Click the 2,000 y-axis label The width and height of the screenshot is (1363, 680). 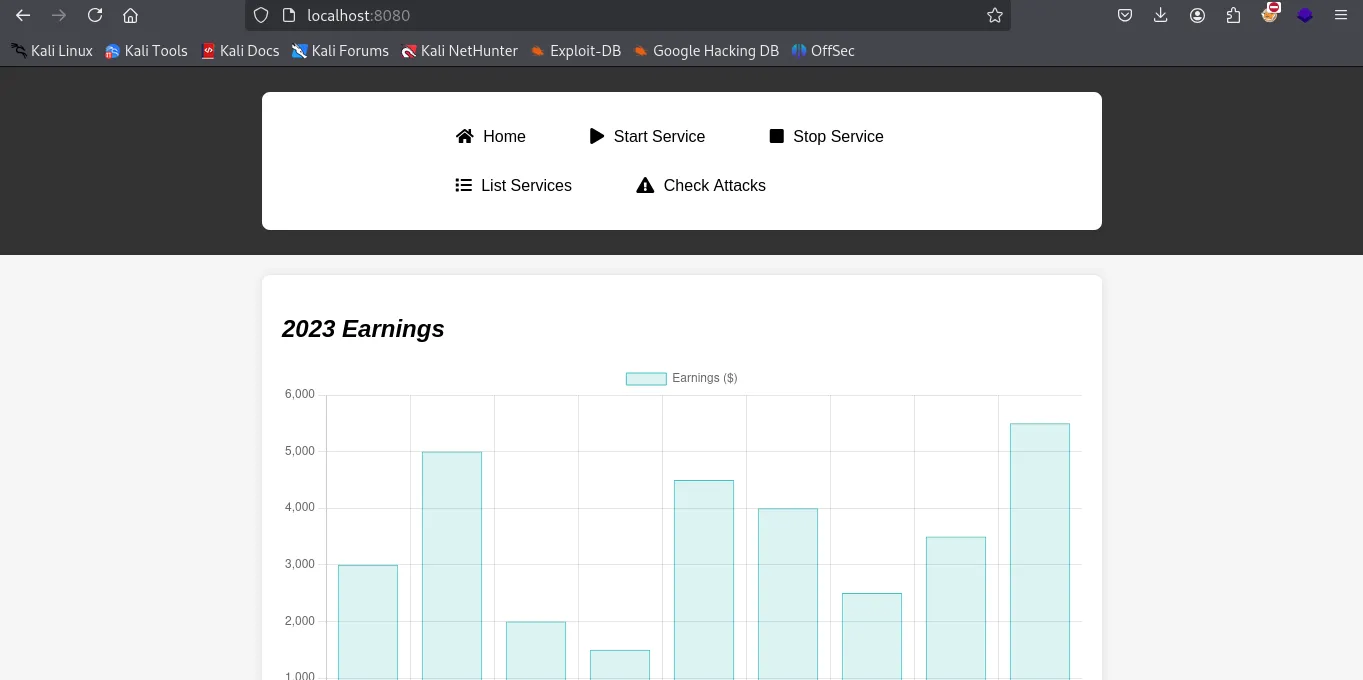click(299, 621)
